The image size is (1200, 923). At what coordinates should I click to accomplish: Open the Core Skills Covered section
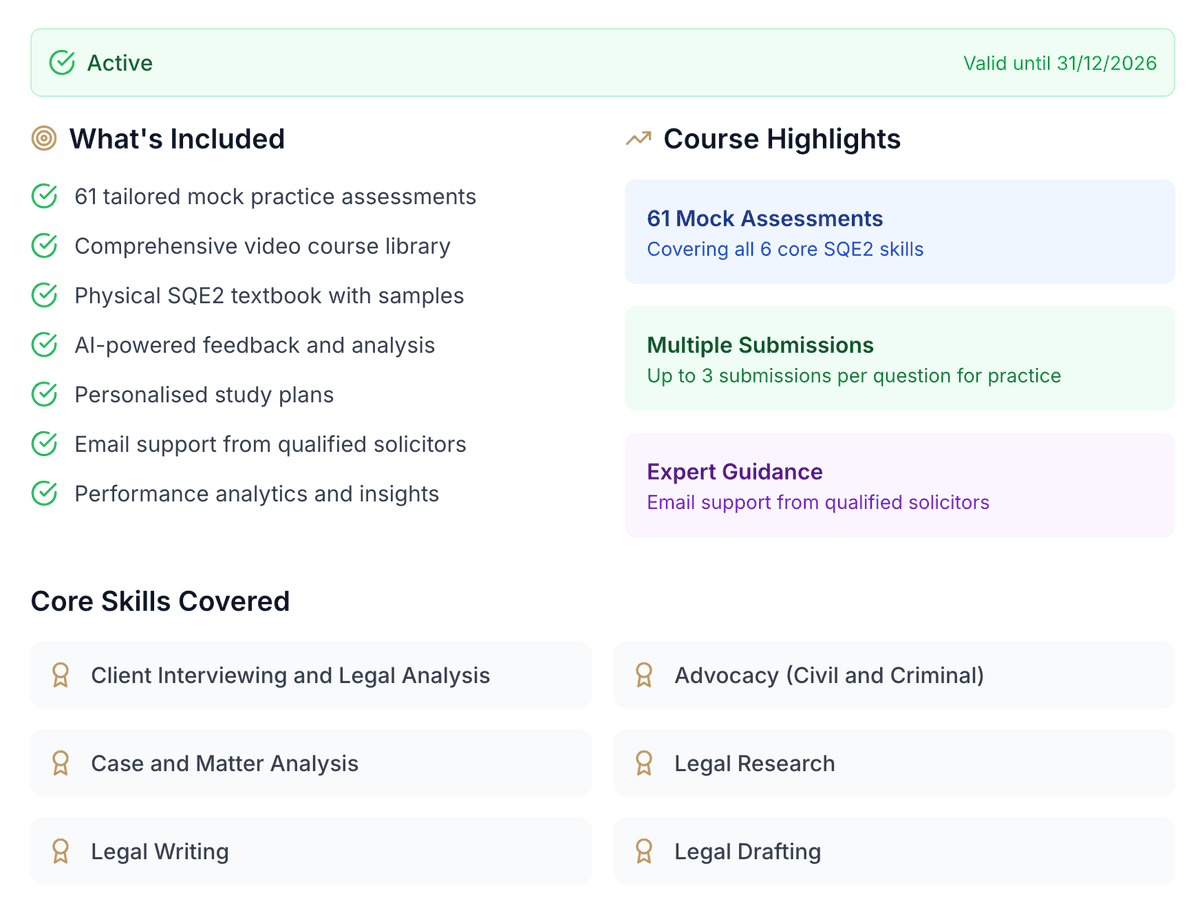pyautogui.click(x=160, y=601)
